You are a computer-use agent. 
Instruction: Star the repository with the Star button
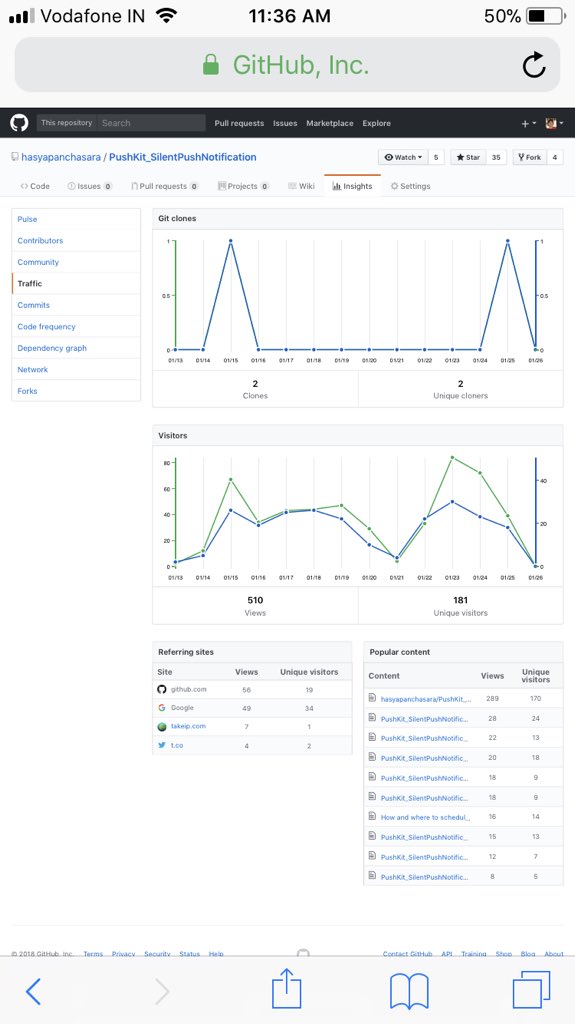point(468,157)
